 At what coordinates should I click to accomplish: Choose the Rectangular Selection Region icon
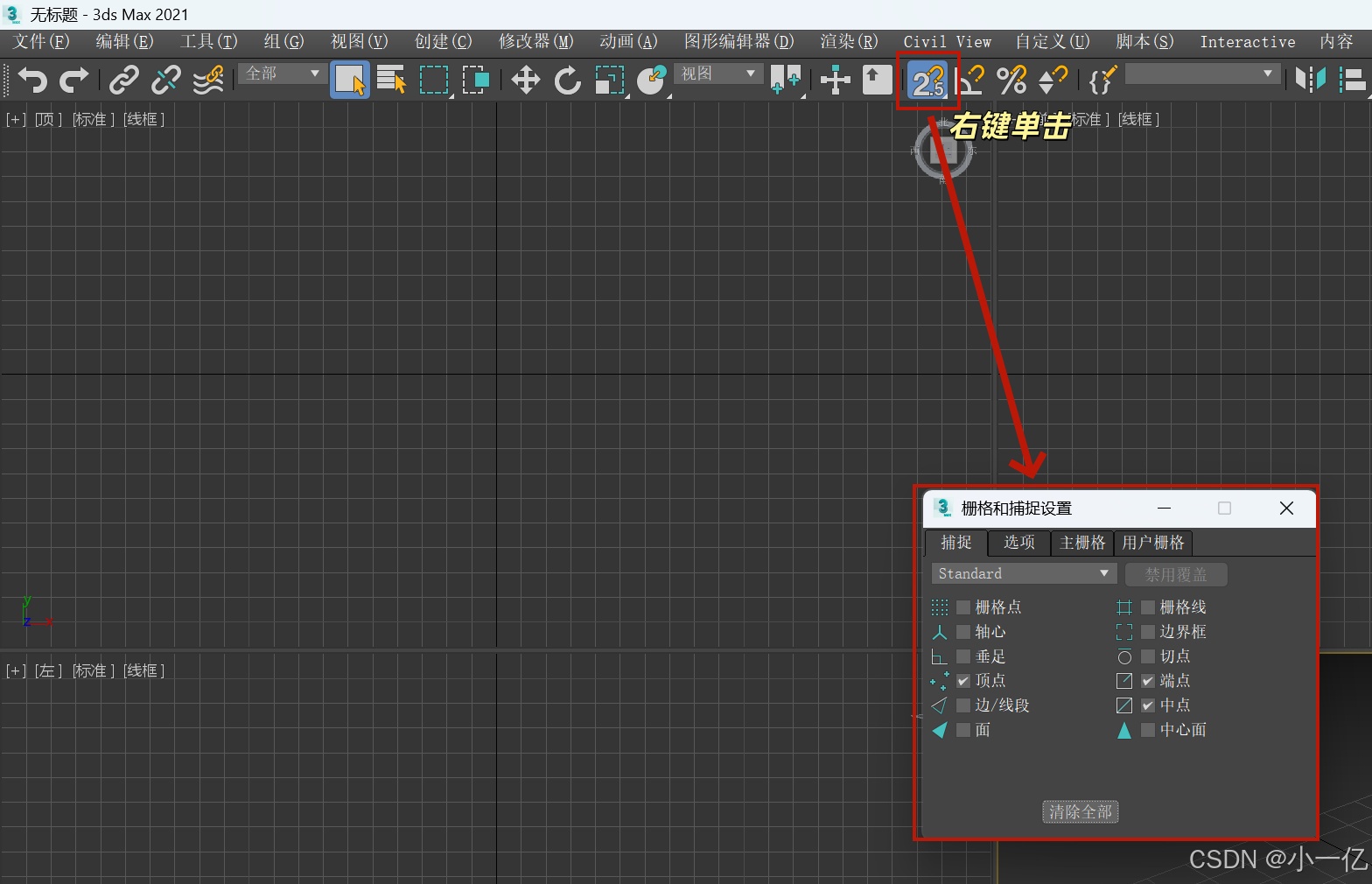pyautogui.click(x=434, y=81)
